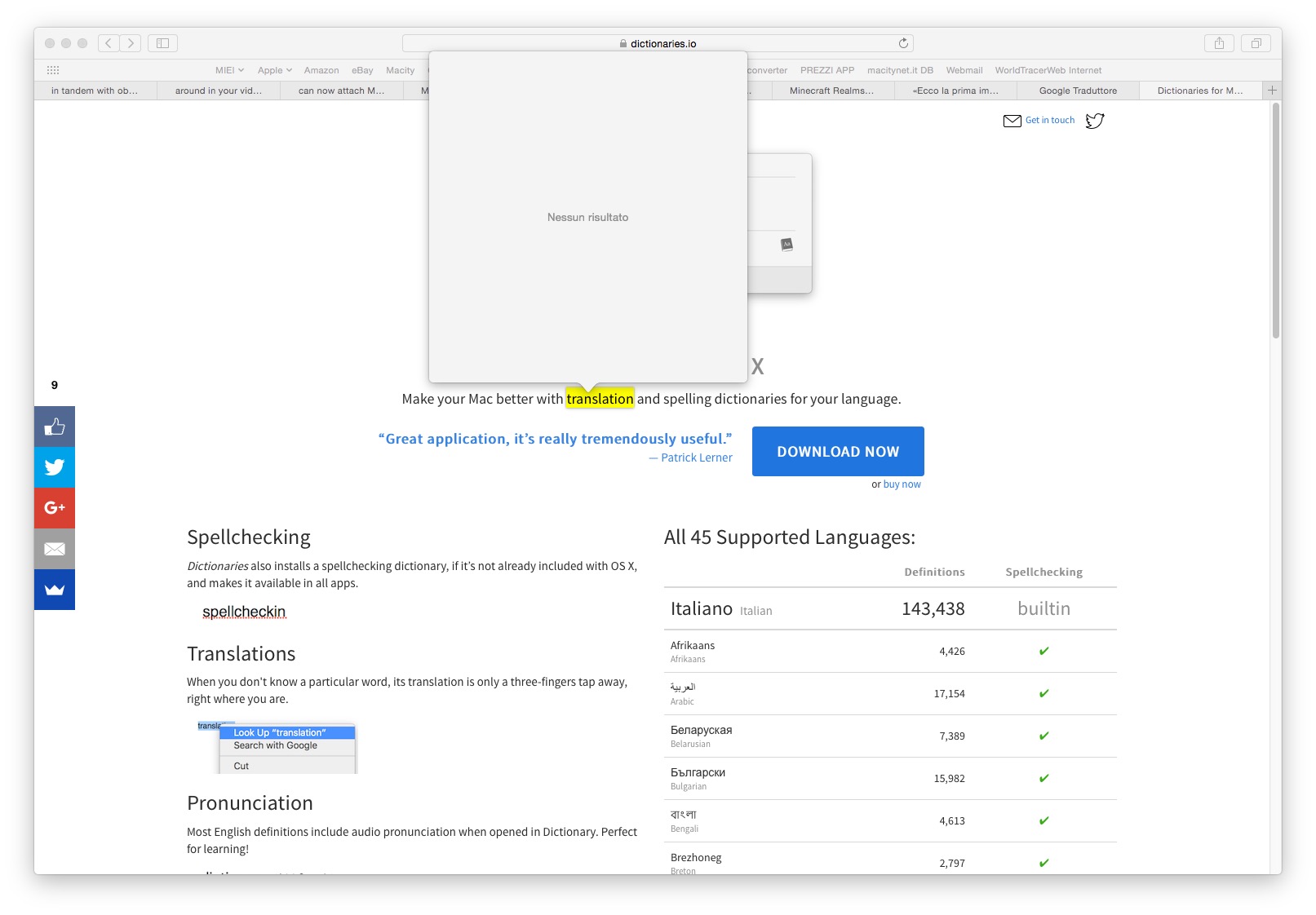Click the small dictionary icon behind the popup
Viewport: 1316px width, 915px height.
click(786, 244)
